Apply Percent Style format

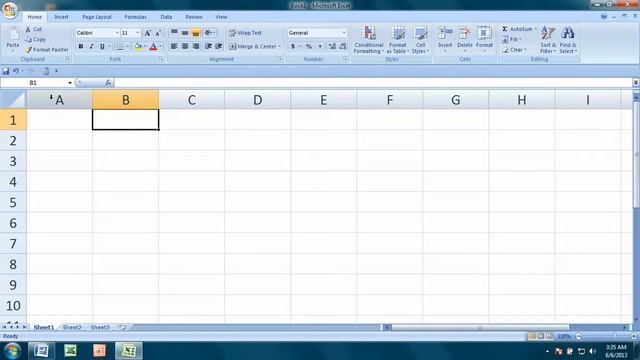click(309, 47)
